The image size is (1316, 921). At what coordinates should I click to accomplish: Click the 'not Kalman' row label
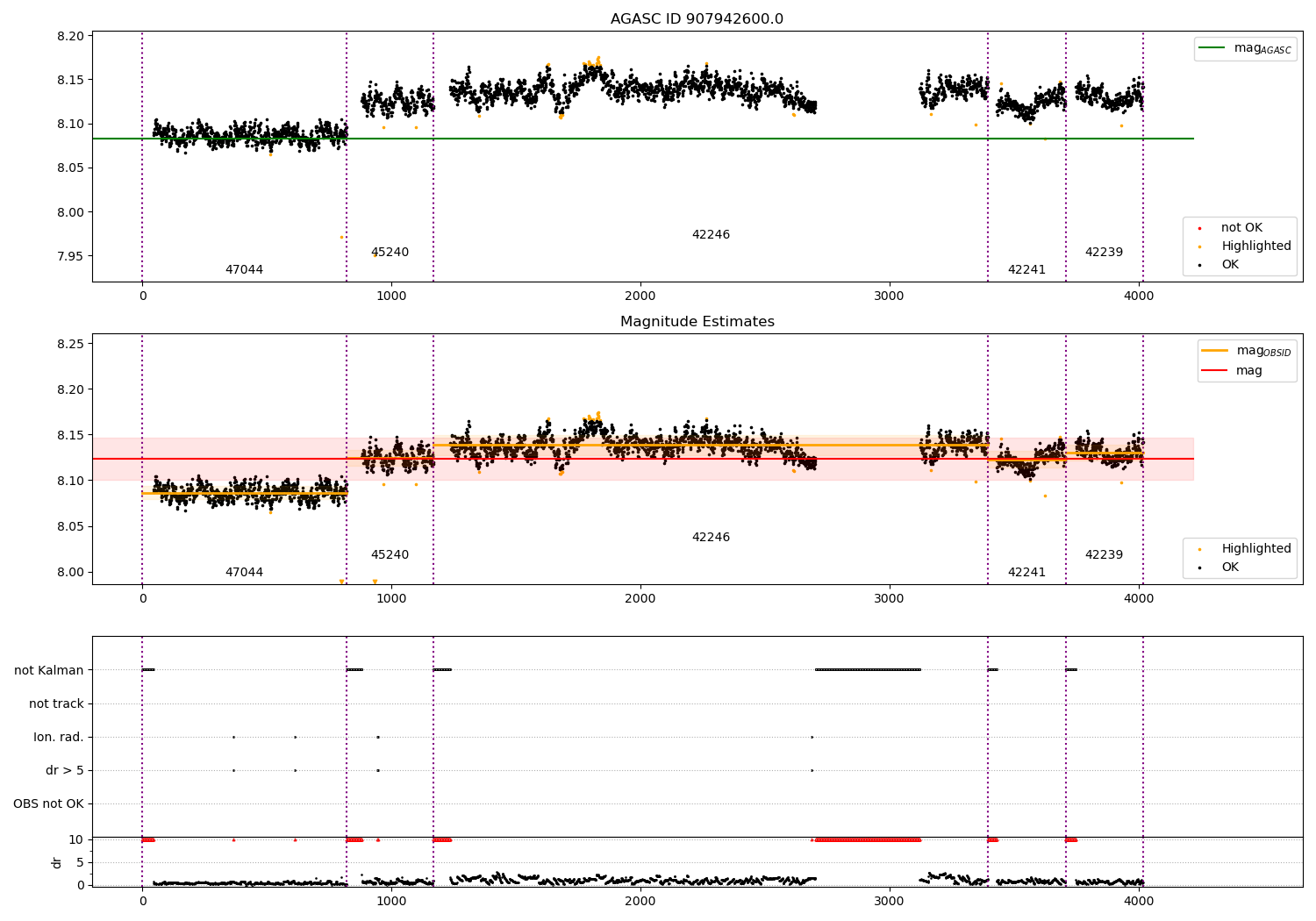pos(49,670)
